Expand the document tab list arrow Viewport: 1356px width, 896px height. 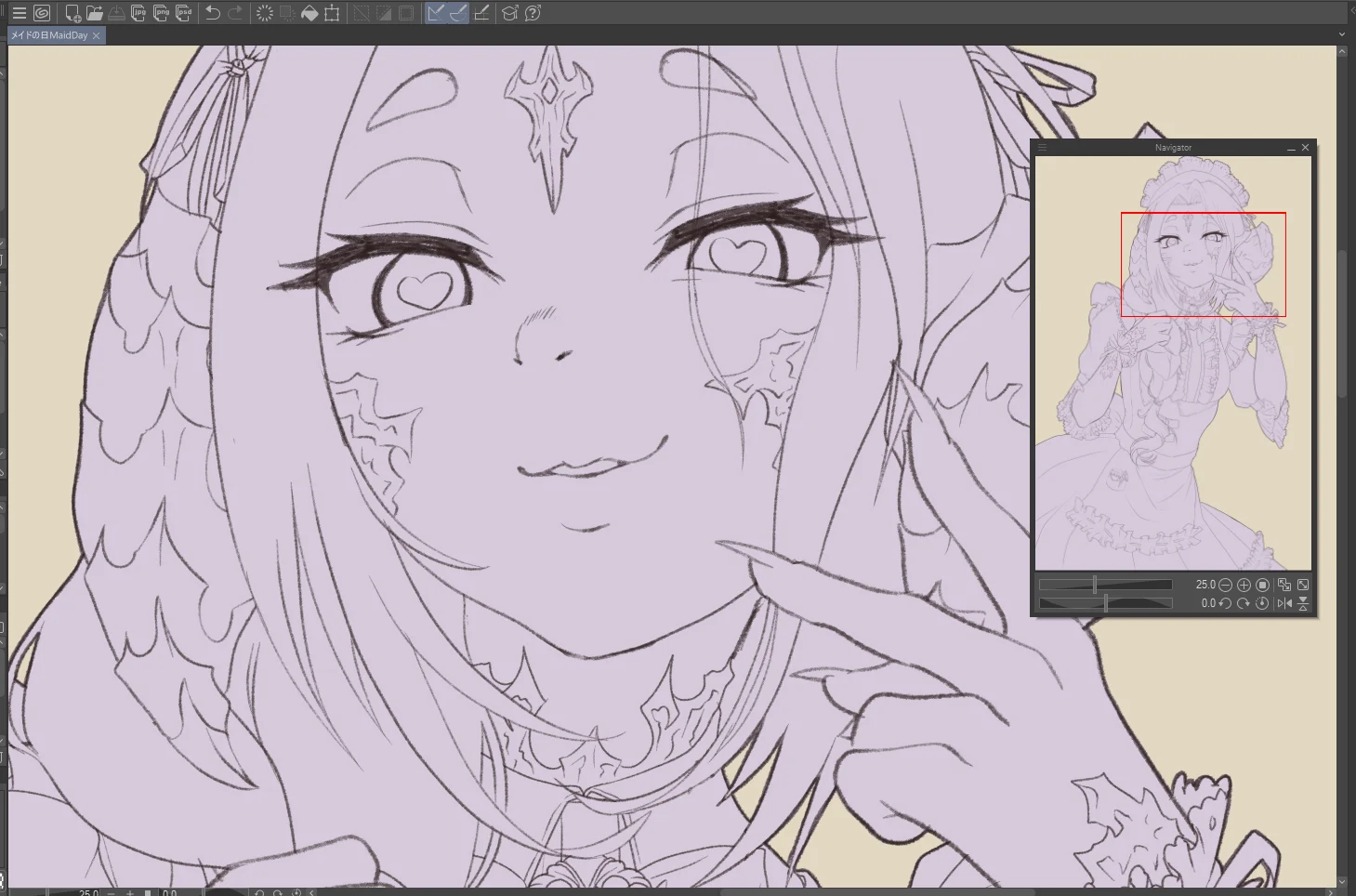[1341, 34]
